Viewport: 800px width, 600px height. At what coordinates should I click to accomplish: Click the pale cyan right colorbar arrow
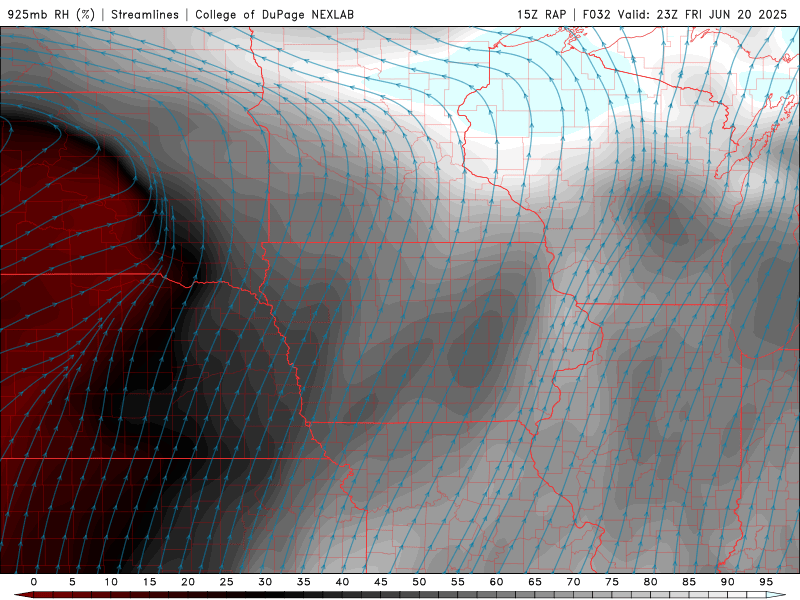coord(776,595)
